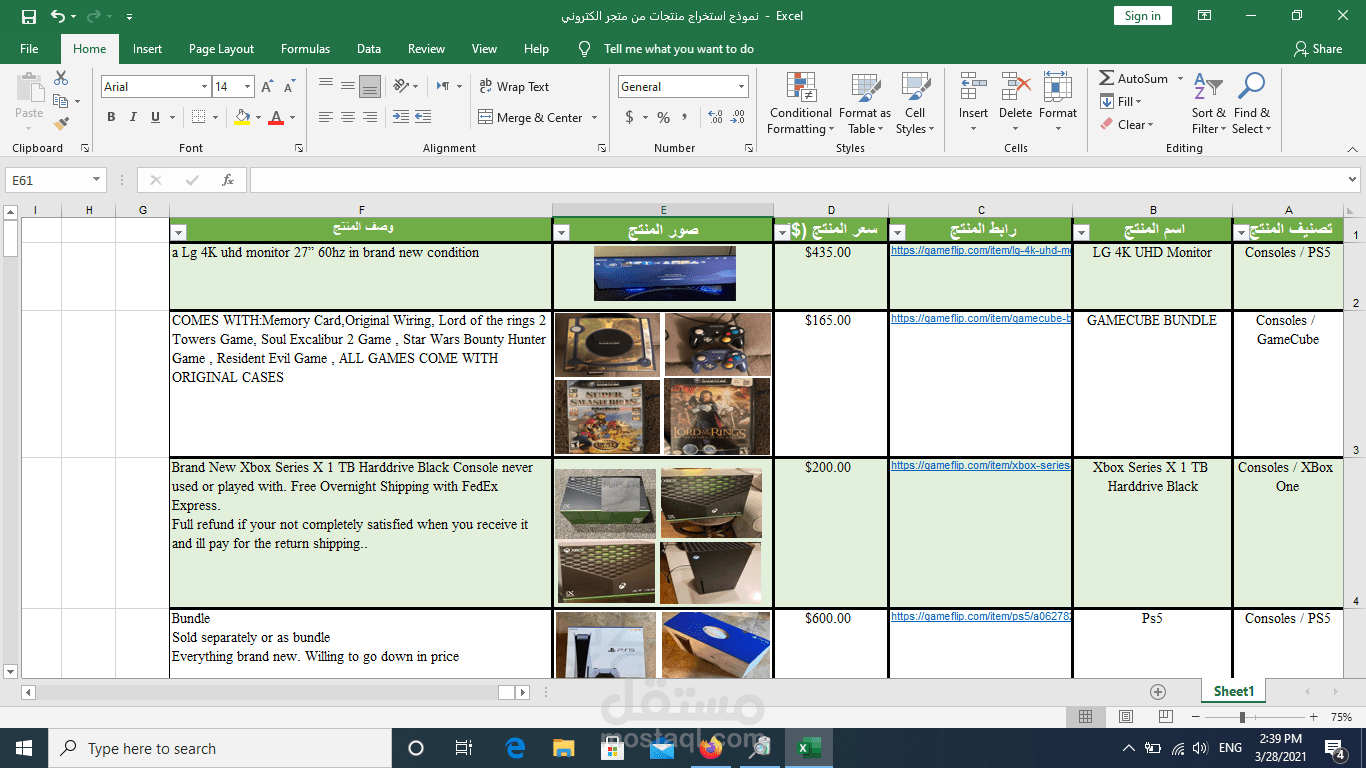Increase decimal places
This screenshot has width=1366, height=768.
(x=715, y=117)
